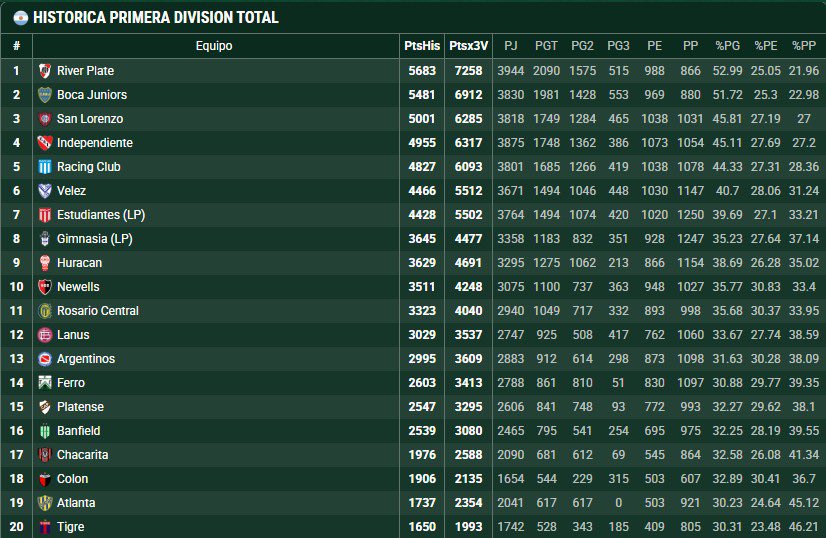Click the Platense crest icon

[x=45, y=407]
